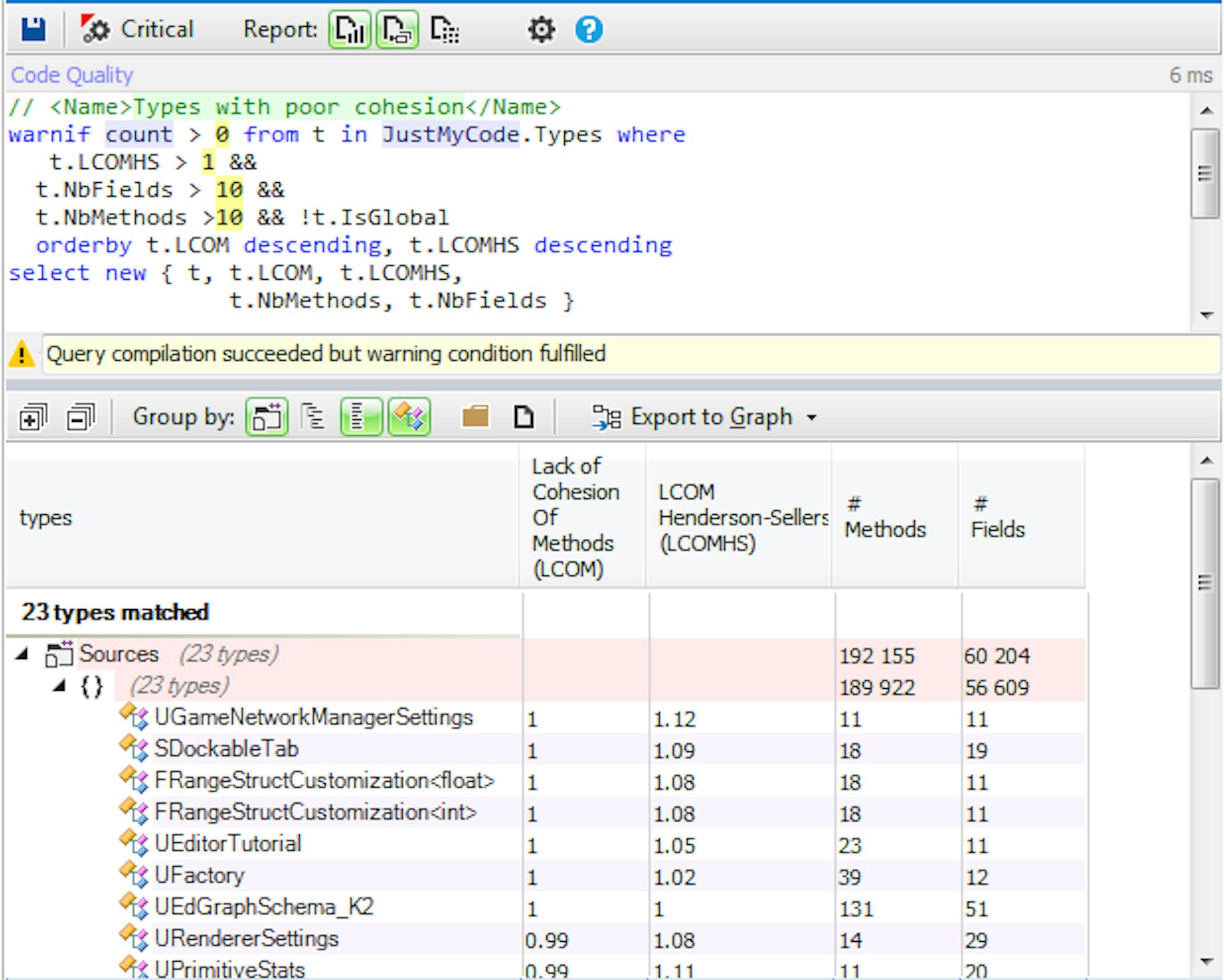Collapse the Sources tree node
The width and height of the screenshot is (1224, 980).
pyautogui.click(x=23, y=654)
